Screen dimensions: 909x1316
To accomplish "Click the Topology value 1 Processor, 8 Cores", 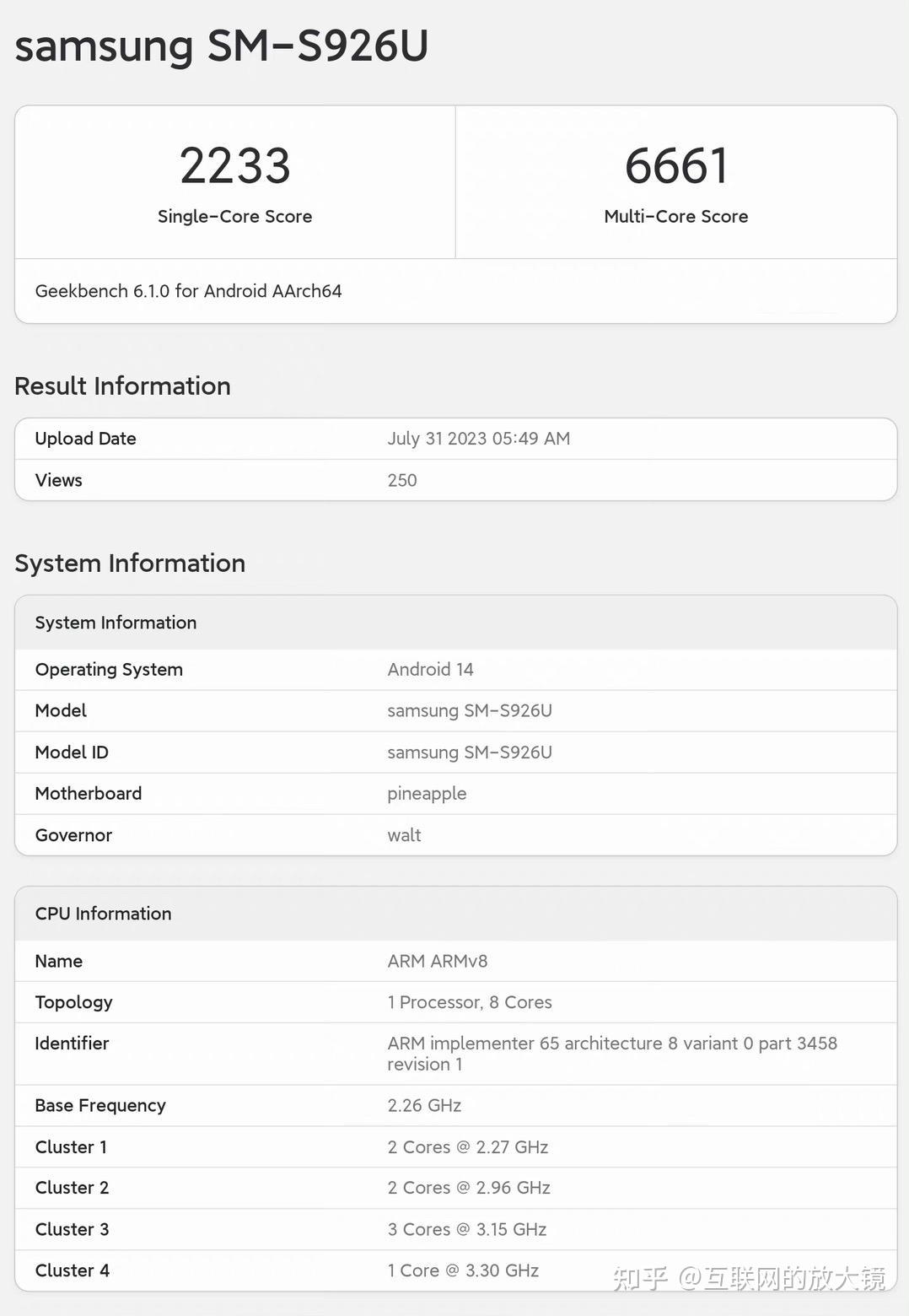I will [x=469, y=1002].
